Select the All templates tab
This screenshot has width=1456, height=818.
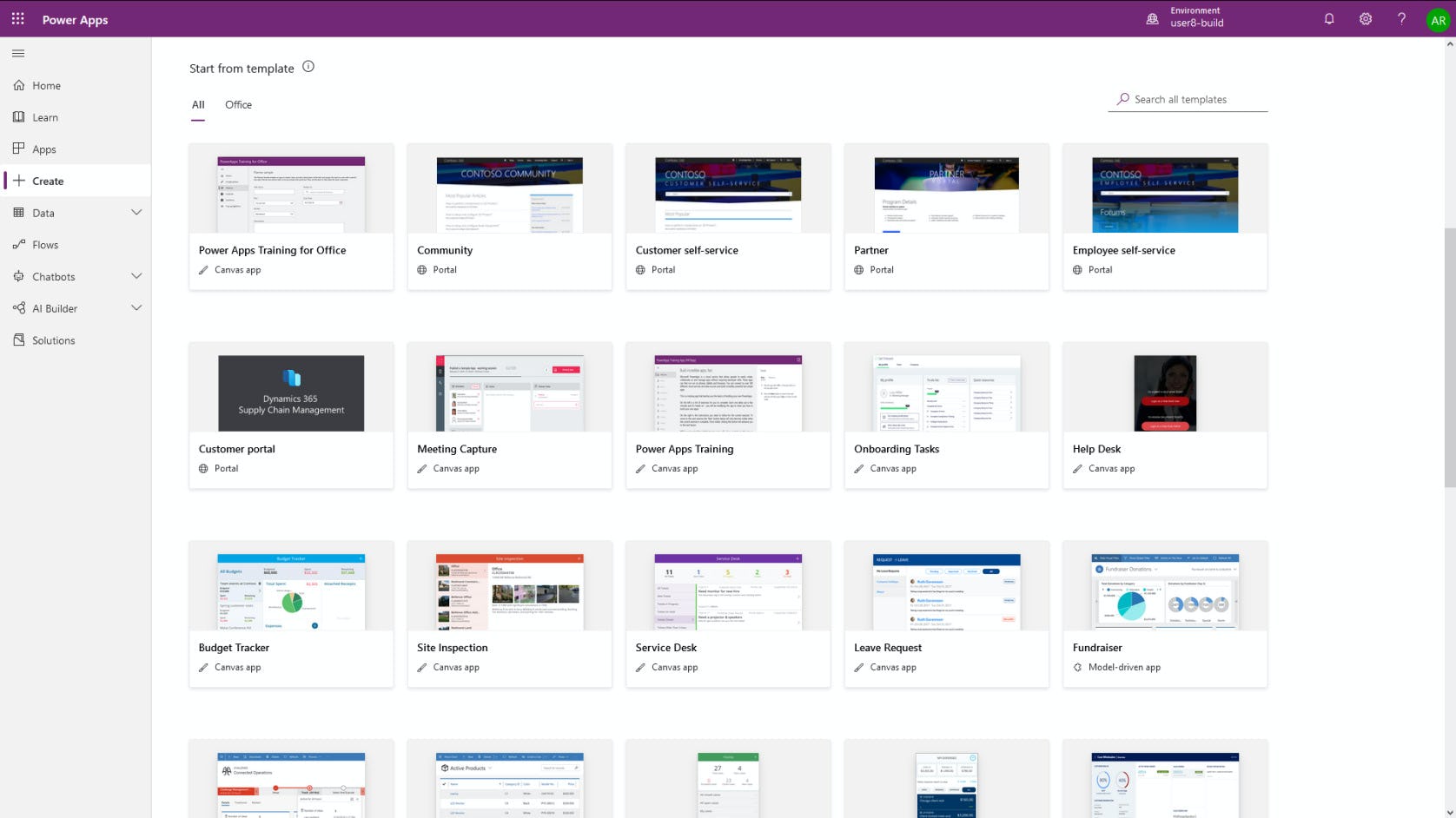tap(198, 105)
